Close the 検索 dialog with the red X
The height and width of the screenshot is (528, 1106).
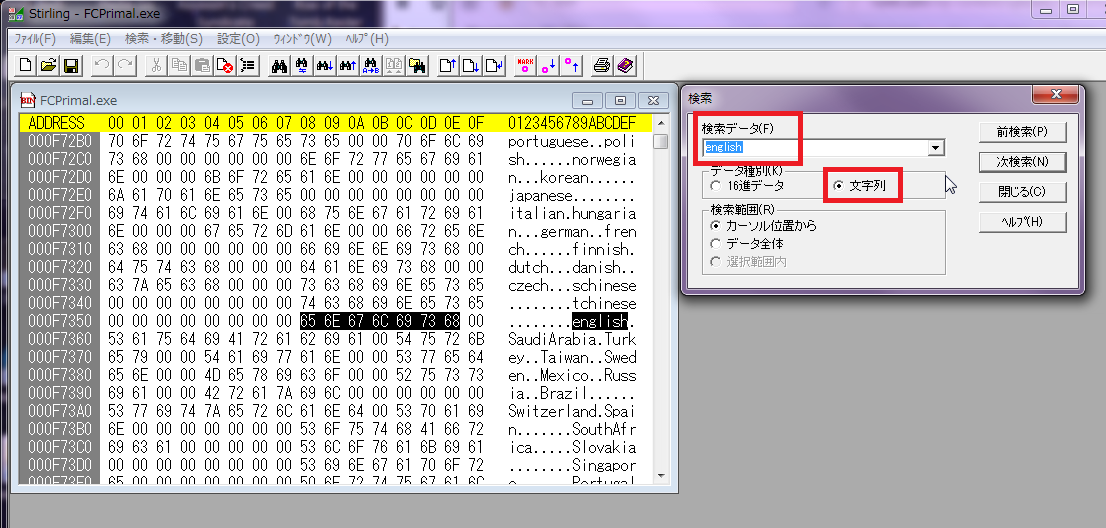[1056, 94]
